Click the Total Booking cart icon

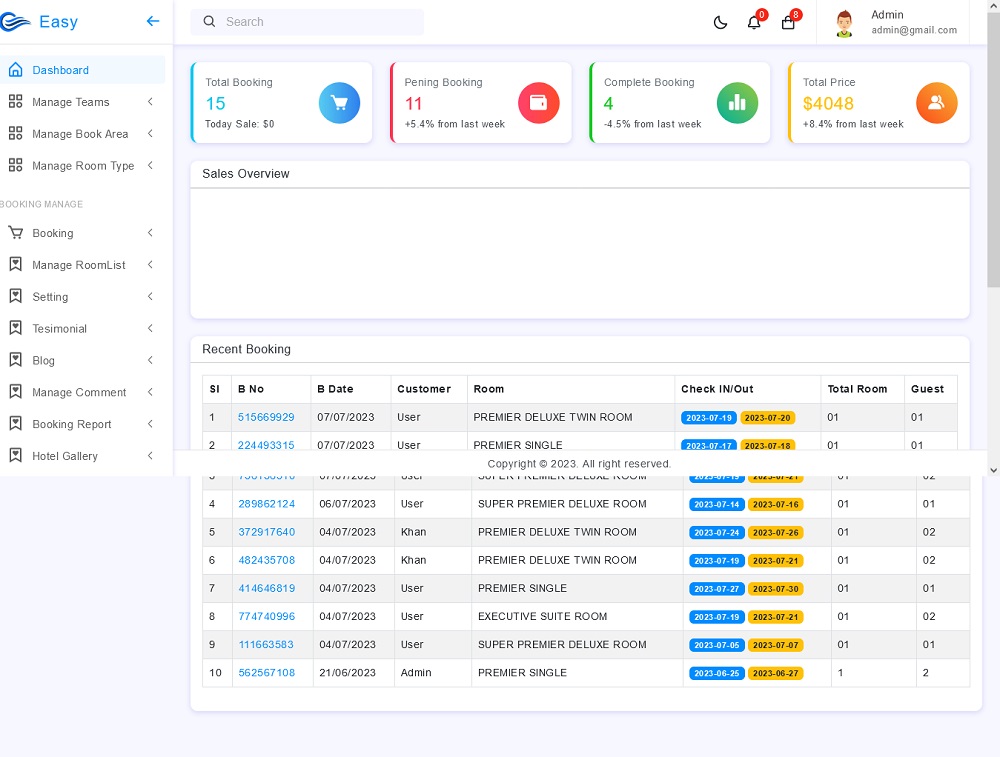339,102
